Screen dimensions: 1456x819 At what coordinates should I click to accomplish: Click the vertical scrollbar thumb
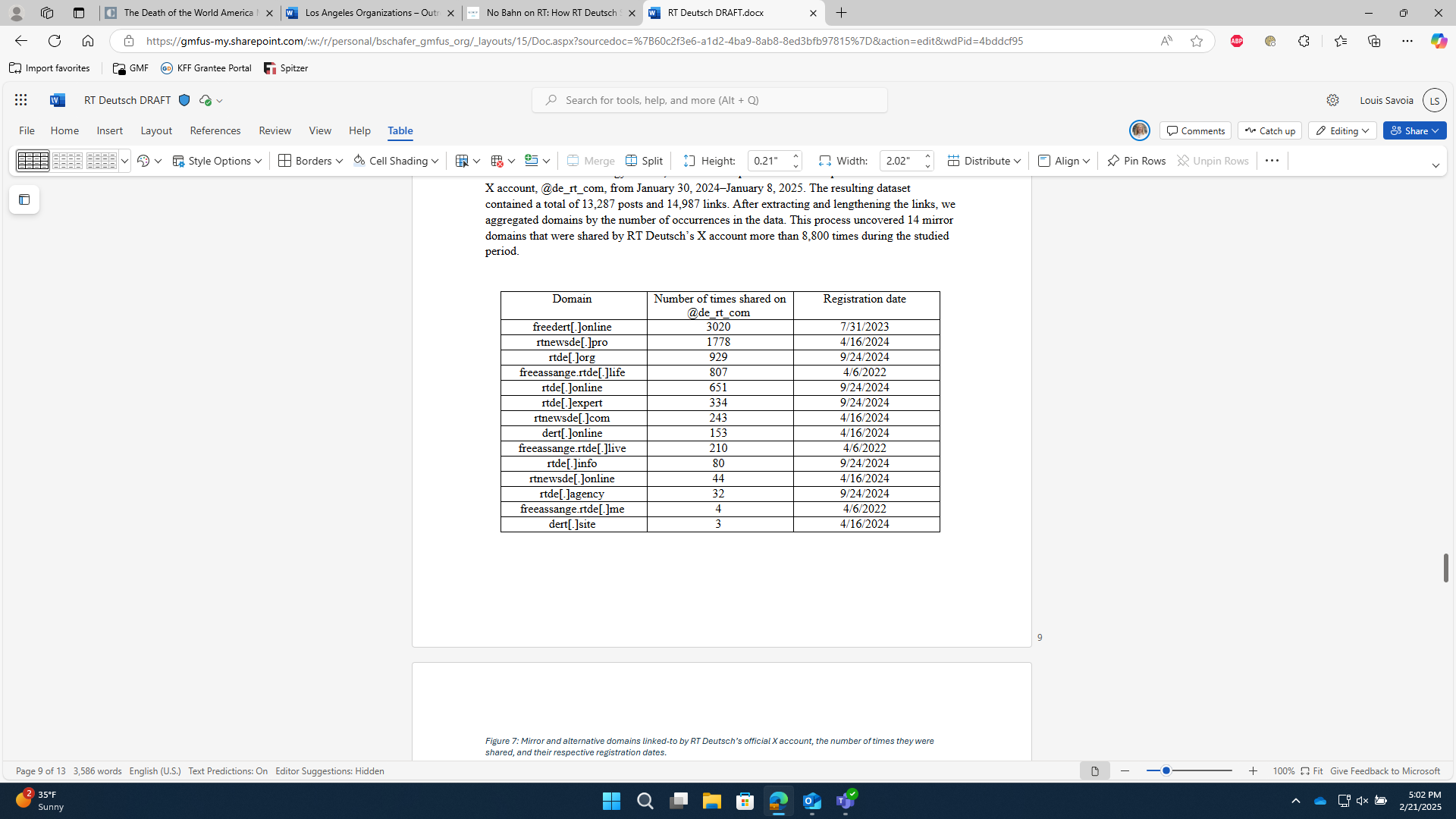pyautogui.click(x=1445, y=567)
